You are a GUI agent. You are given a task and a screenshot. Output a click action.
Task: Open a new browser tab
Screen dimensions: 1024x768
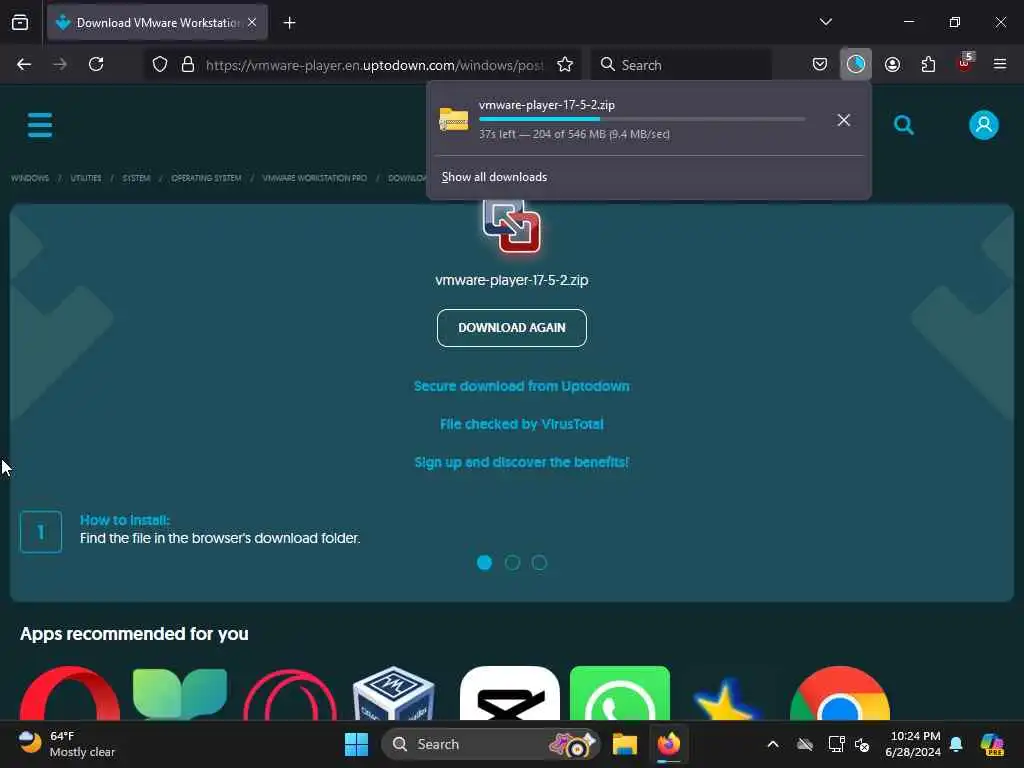click(289, 23)
